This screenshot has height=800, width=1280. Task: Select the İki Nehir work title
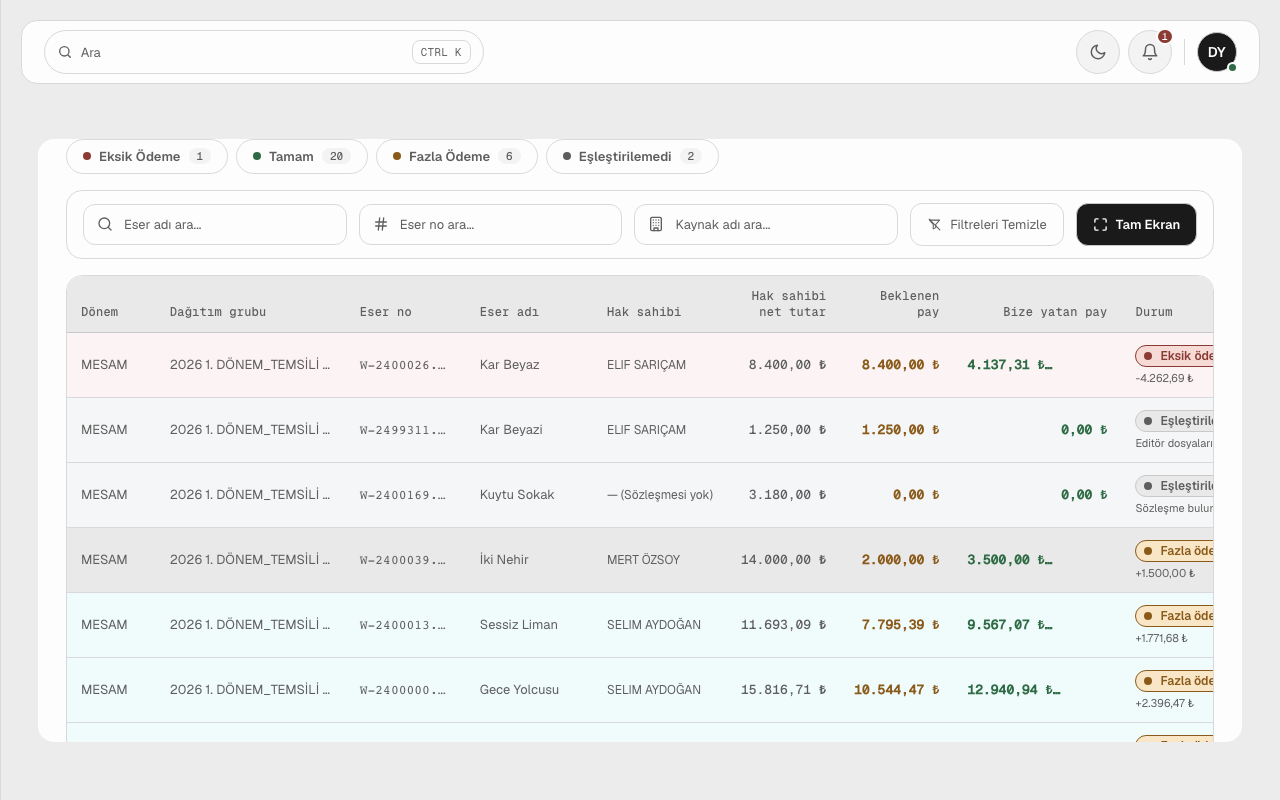tap(504, 560)
